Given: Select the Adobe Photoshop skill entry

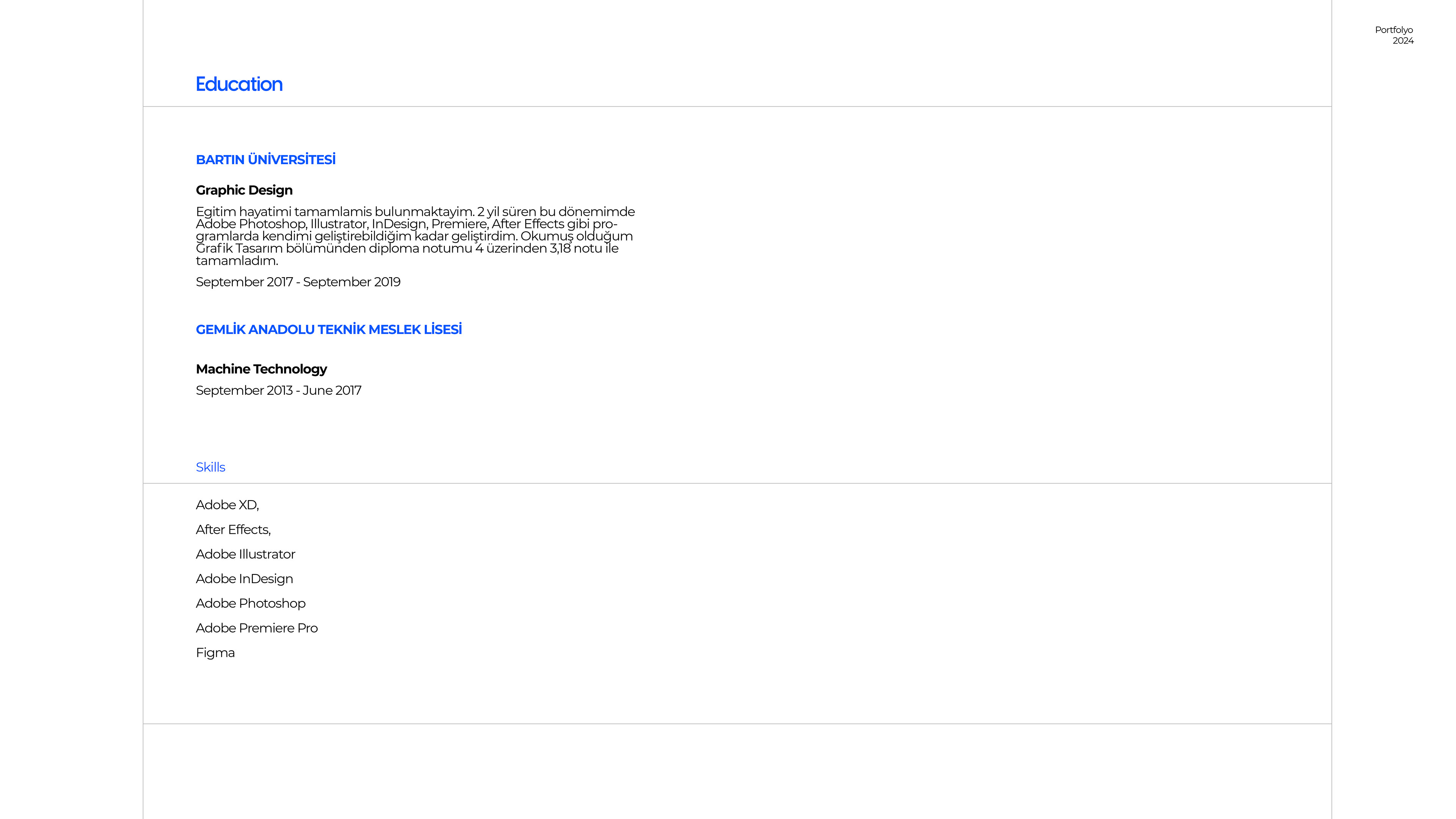Looking at the screenshot, I should (x=250, y=604).
